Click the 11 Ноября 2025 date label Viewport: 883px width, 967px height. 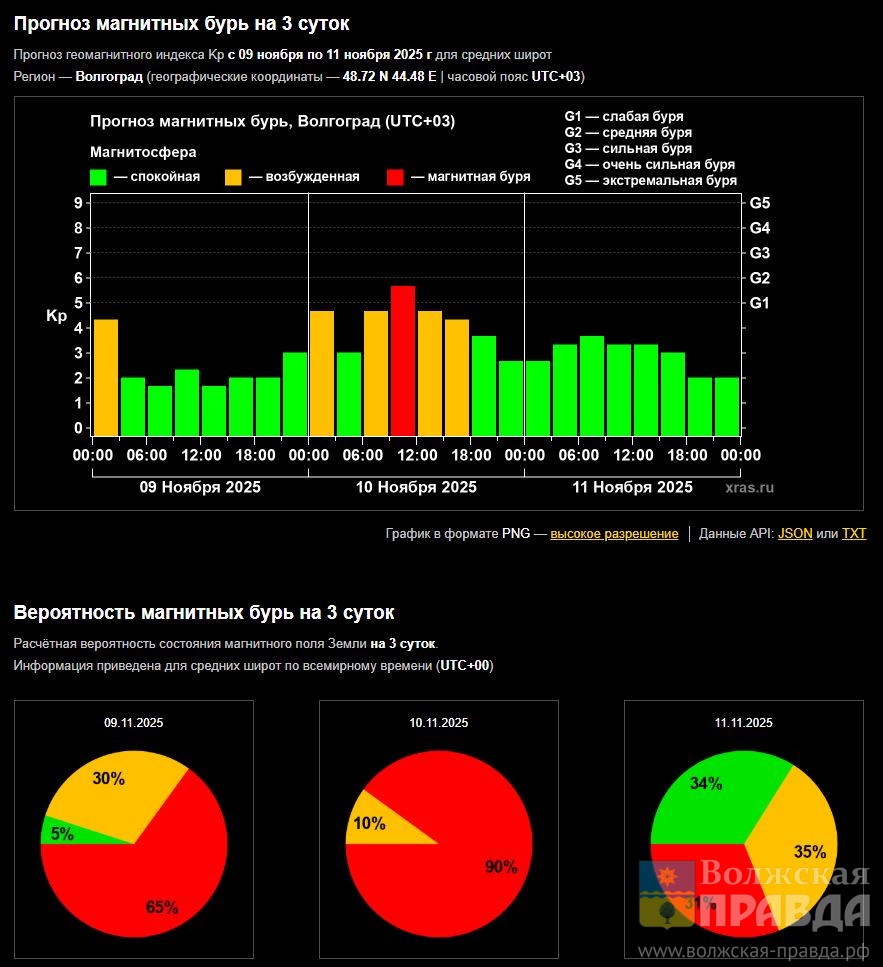[x=632, y=487]
